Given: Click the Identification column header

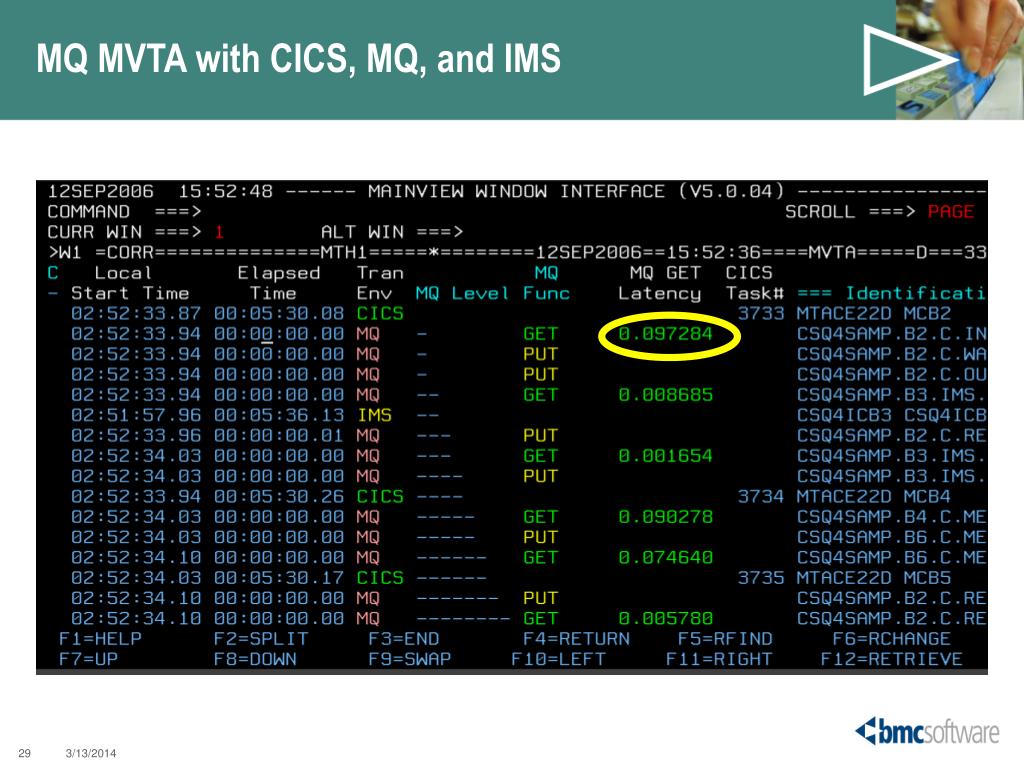Looking at the screenshot, I should pyautogui.click(x=891, y=293).
